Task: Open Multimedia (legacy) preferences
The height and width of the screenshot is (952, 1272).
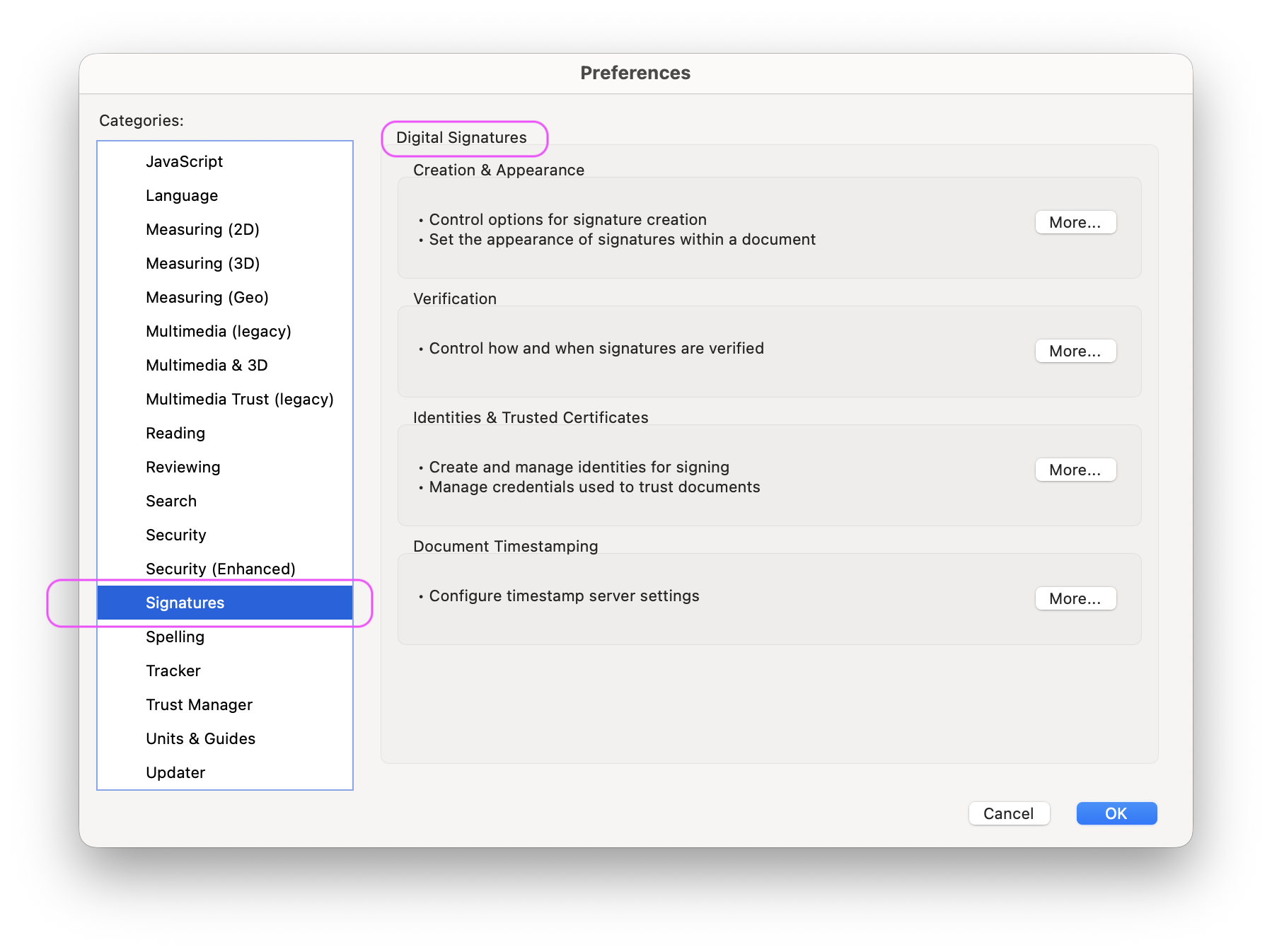Action: pyautogui.click(x=218, y=331)
